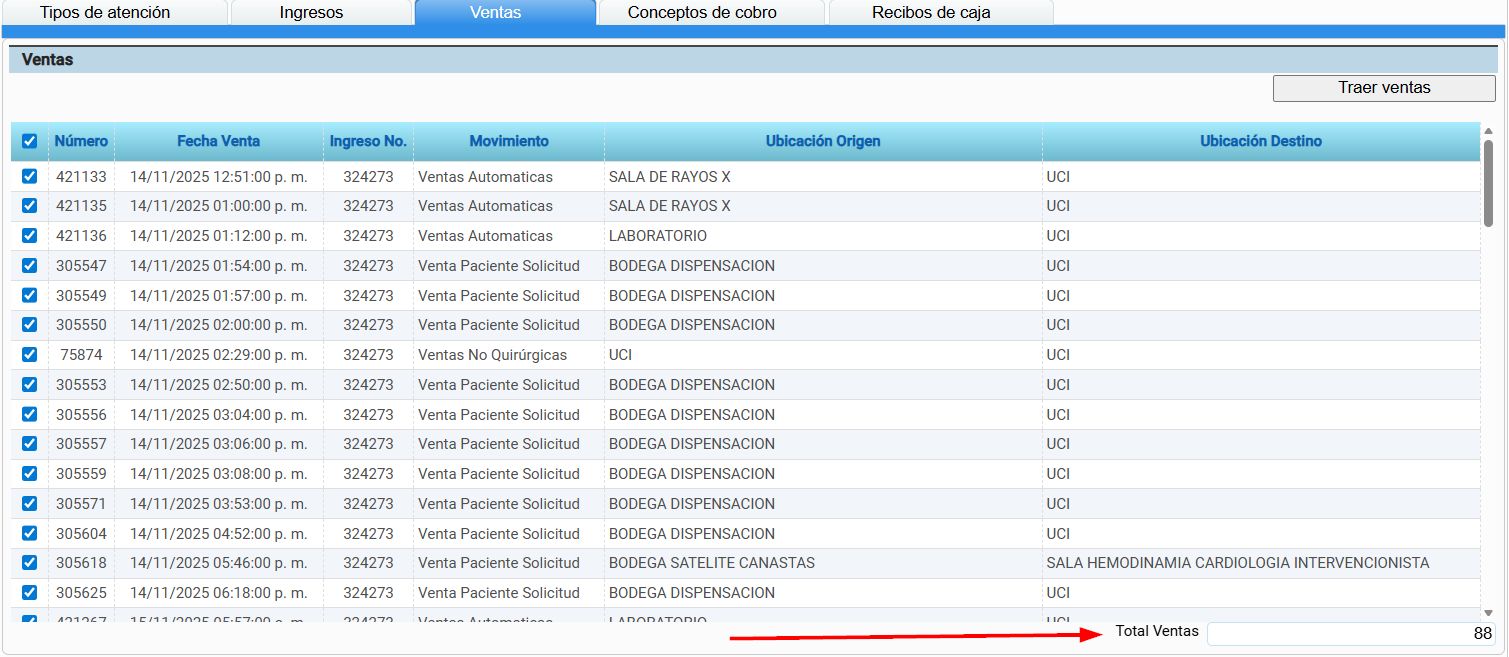Click the vertical scrollbar thumb of sales table
The image size is (1509, 657).
tap(1488, 185)
